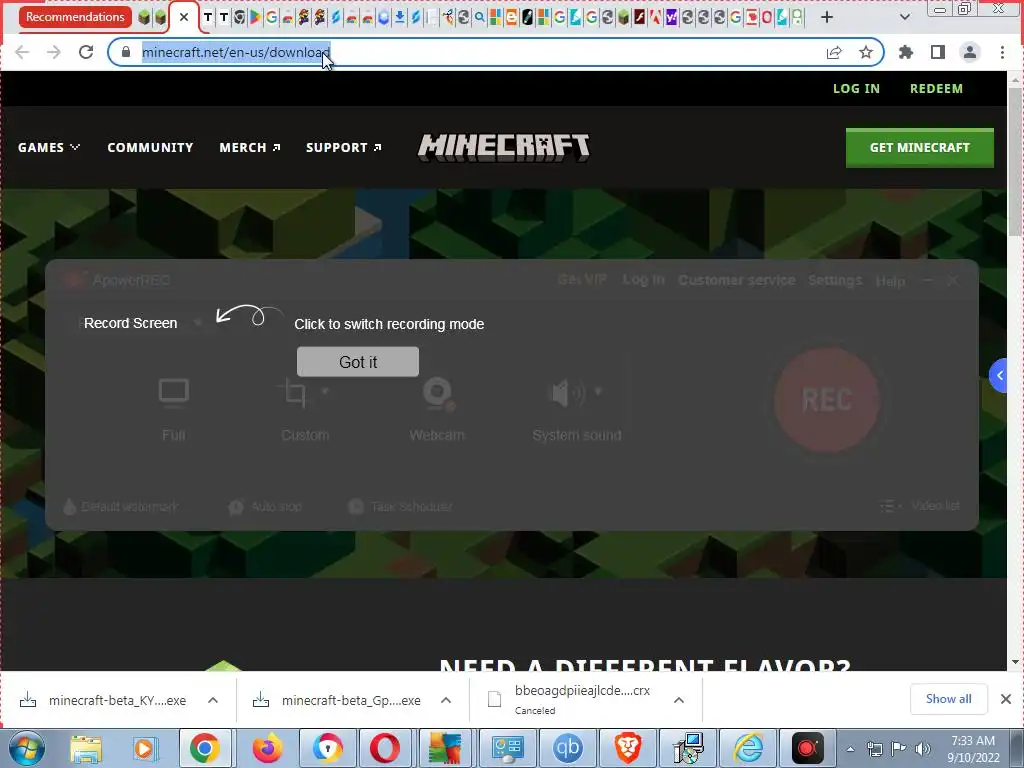Expand the GAMES menu
Image resolution: width=1024 pixels, height=768 pixels.
pyautogui.click(x=49, y=148)
